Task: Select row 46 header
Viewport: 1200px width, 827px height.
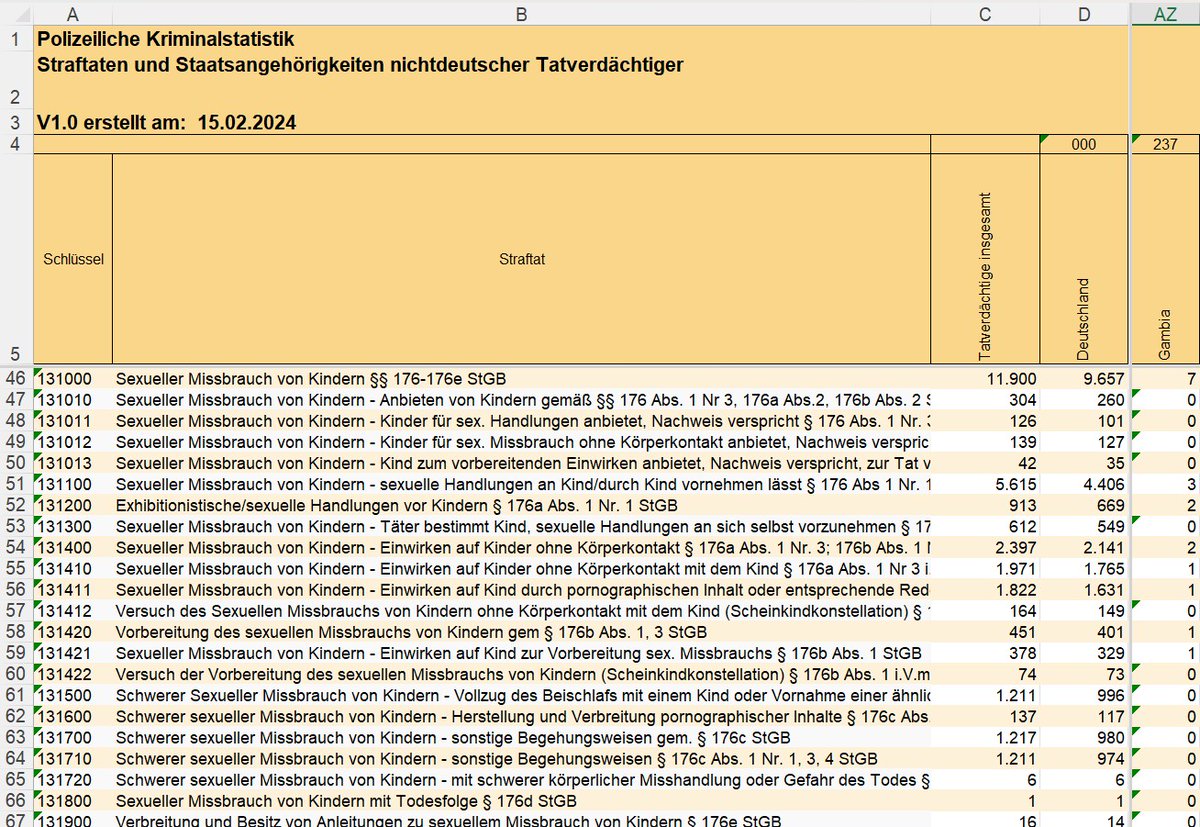Action: pyautogui.click(x=16, y=379)
